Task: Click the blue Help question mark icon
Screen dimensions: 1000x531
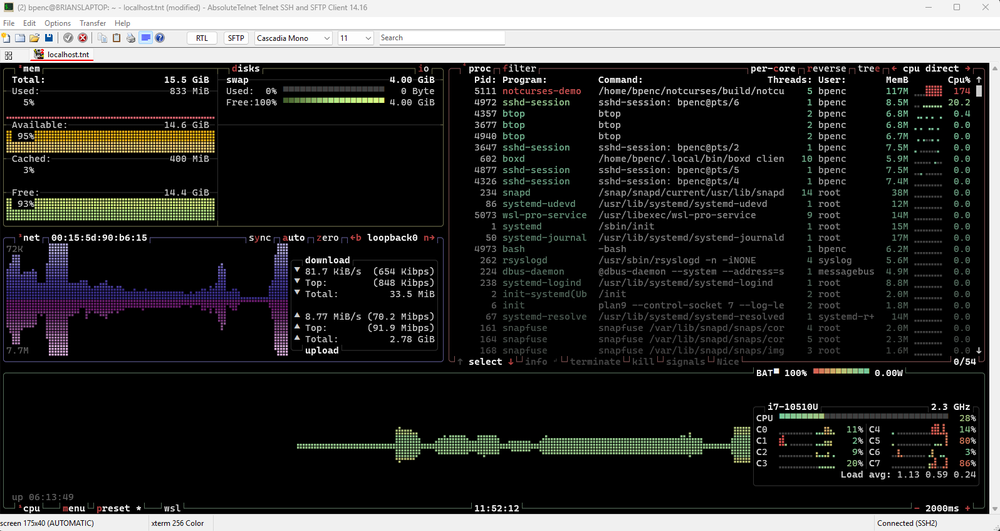Action: (160, 38)
